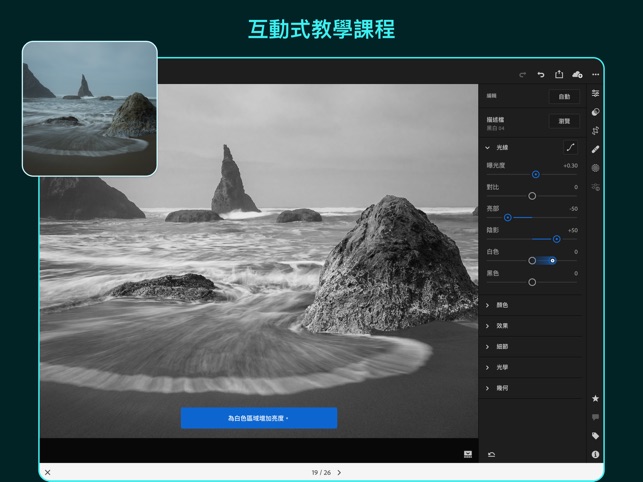The height and width of the screenshot is (482, 643).
Task: Click the 陰影 shadows slider handle
Action: 556,239
